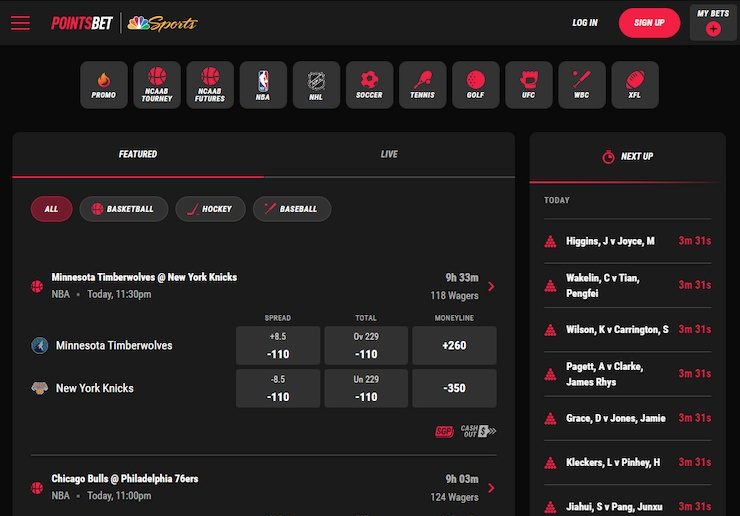
Task: Open the NHL category
Action: pos(316,85)
